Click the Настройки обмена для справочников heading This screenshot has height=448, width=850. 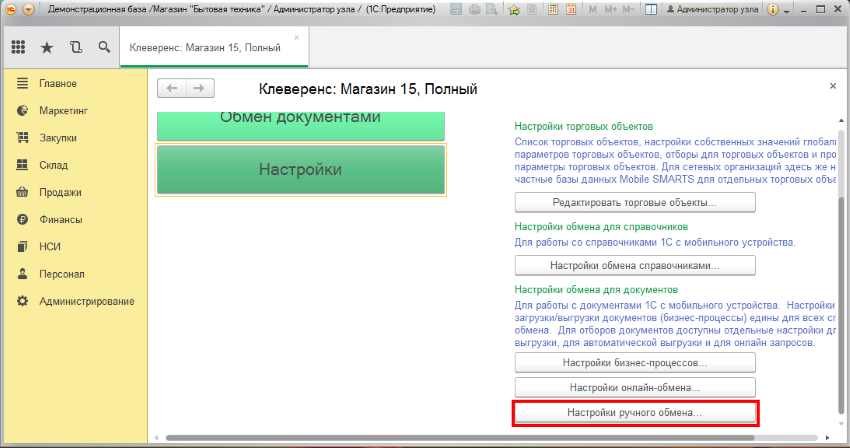(x=601, y=227)
